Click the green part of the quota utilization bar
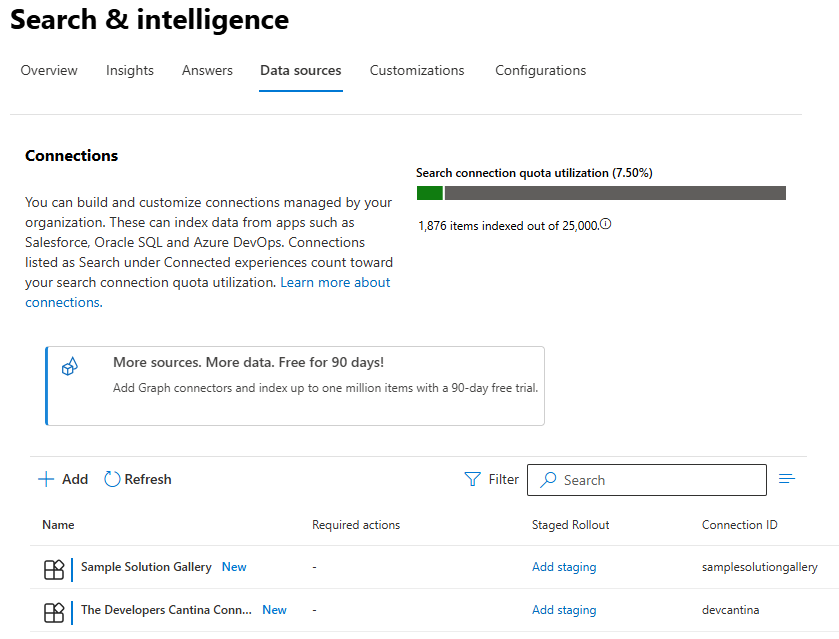The height and width of the screenshot is (639, 839). click(430, 193)
